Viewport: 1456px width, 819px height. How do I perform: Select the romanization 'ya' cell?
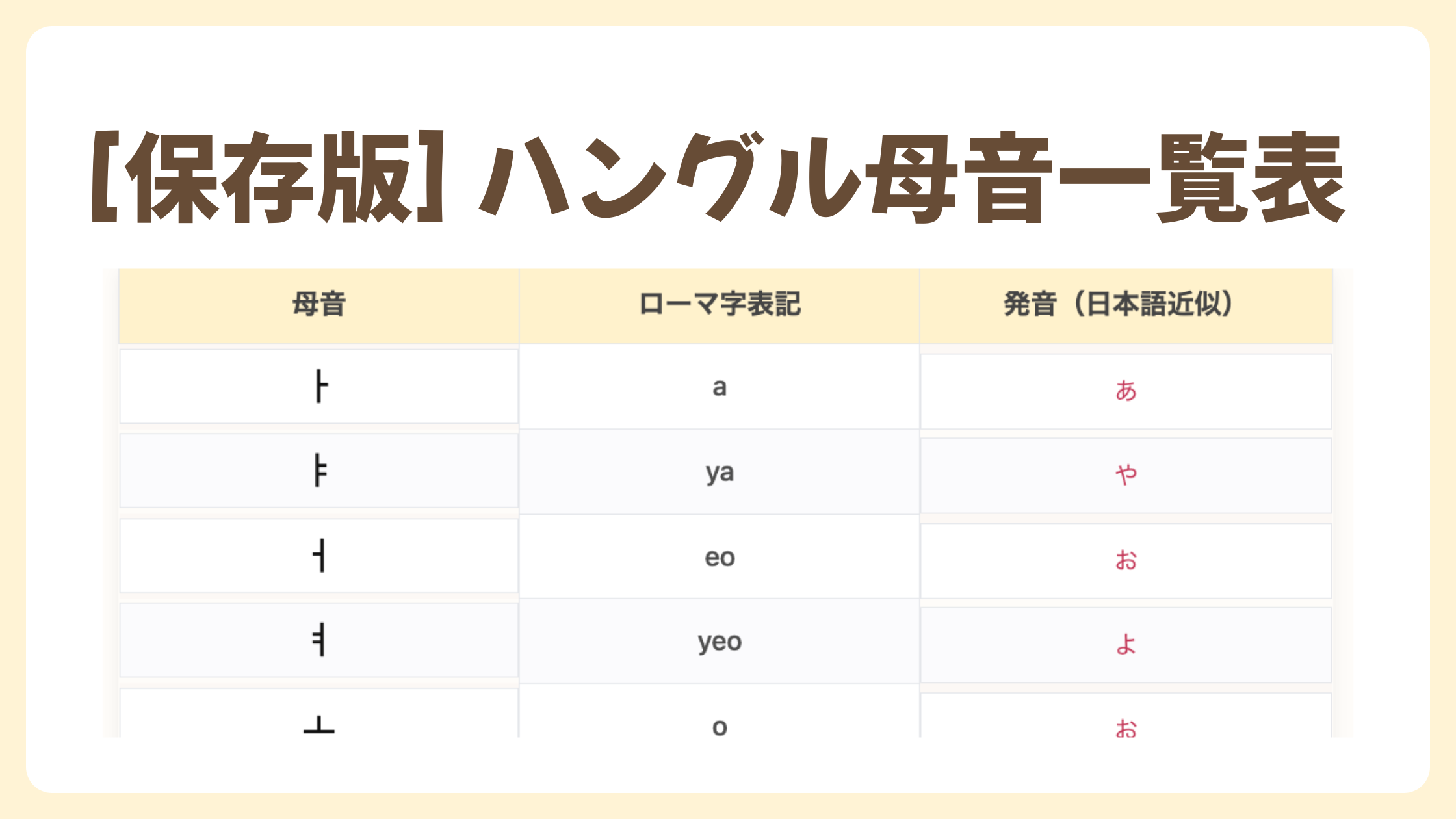[x=719, y=472]
